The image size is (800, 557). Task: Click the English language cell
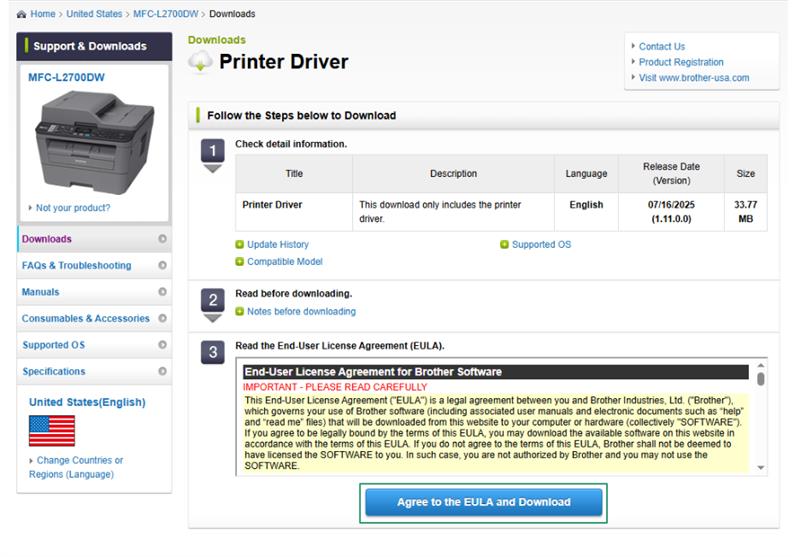(x=586, y=212)
